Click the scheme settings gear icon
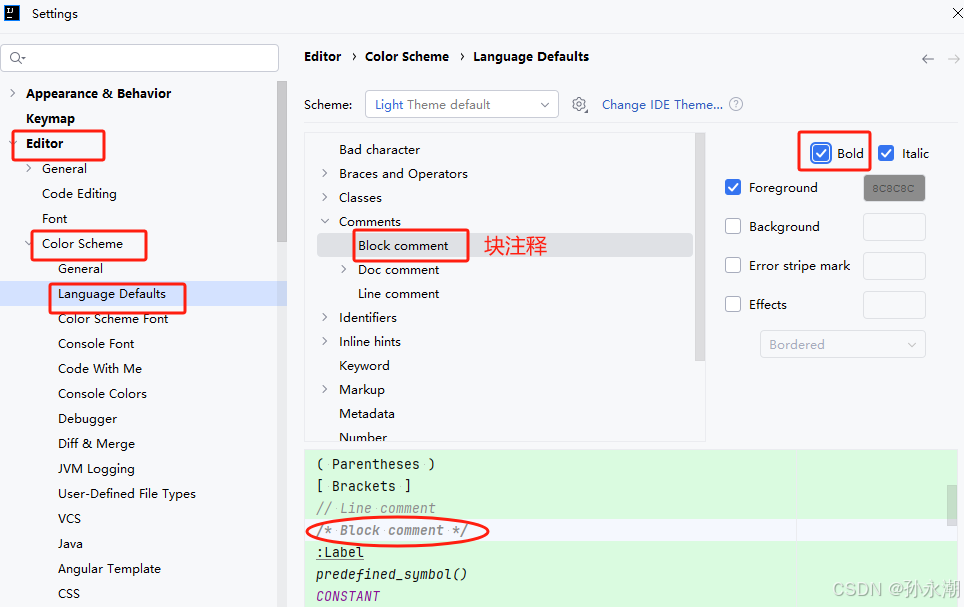This screenshot has height=607, width=964. (x=579, y=105)
